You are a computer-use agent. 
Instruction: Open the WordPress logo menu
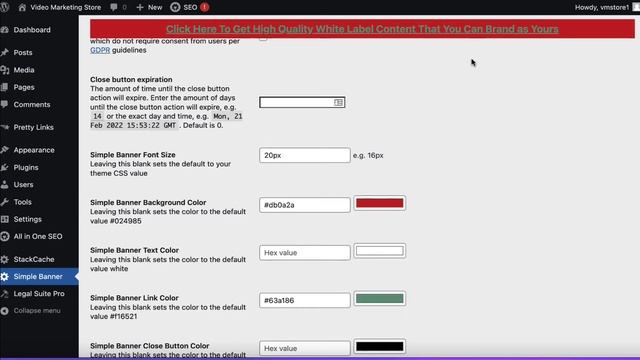point(4,7)
